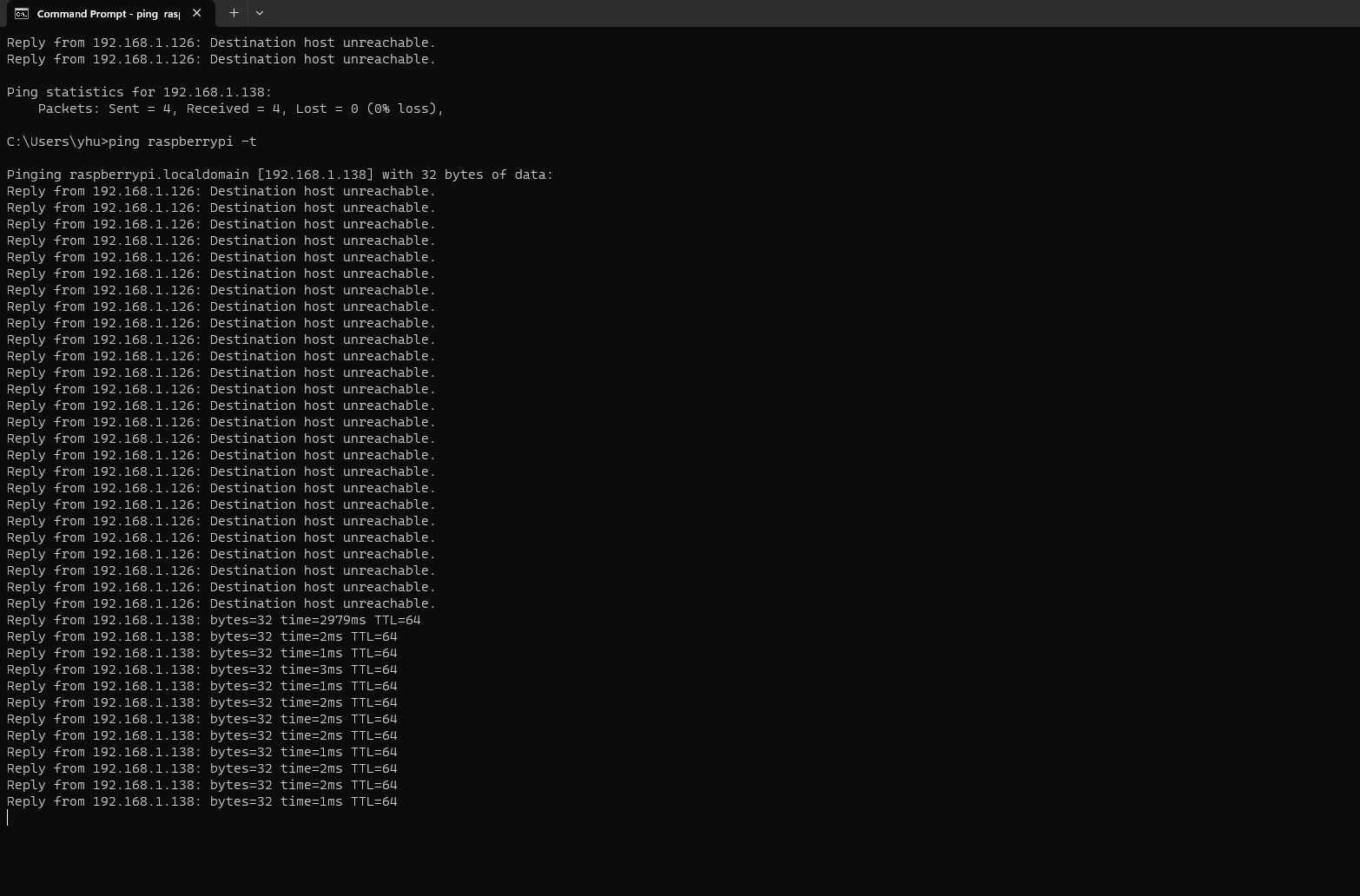Image resolution: width=1360 pixels, height=896 pixels.
Task: Click the reply line with time=3ms
Action: (x=201, y=669)
